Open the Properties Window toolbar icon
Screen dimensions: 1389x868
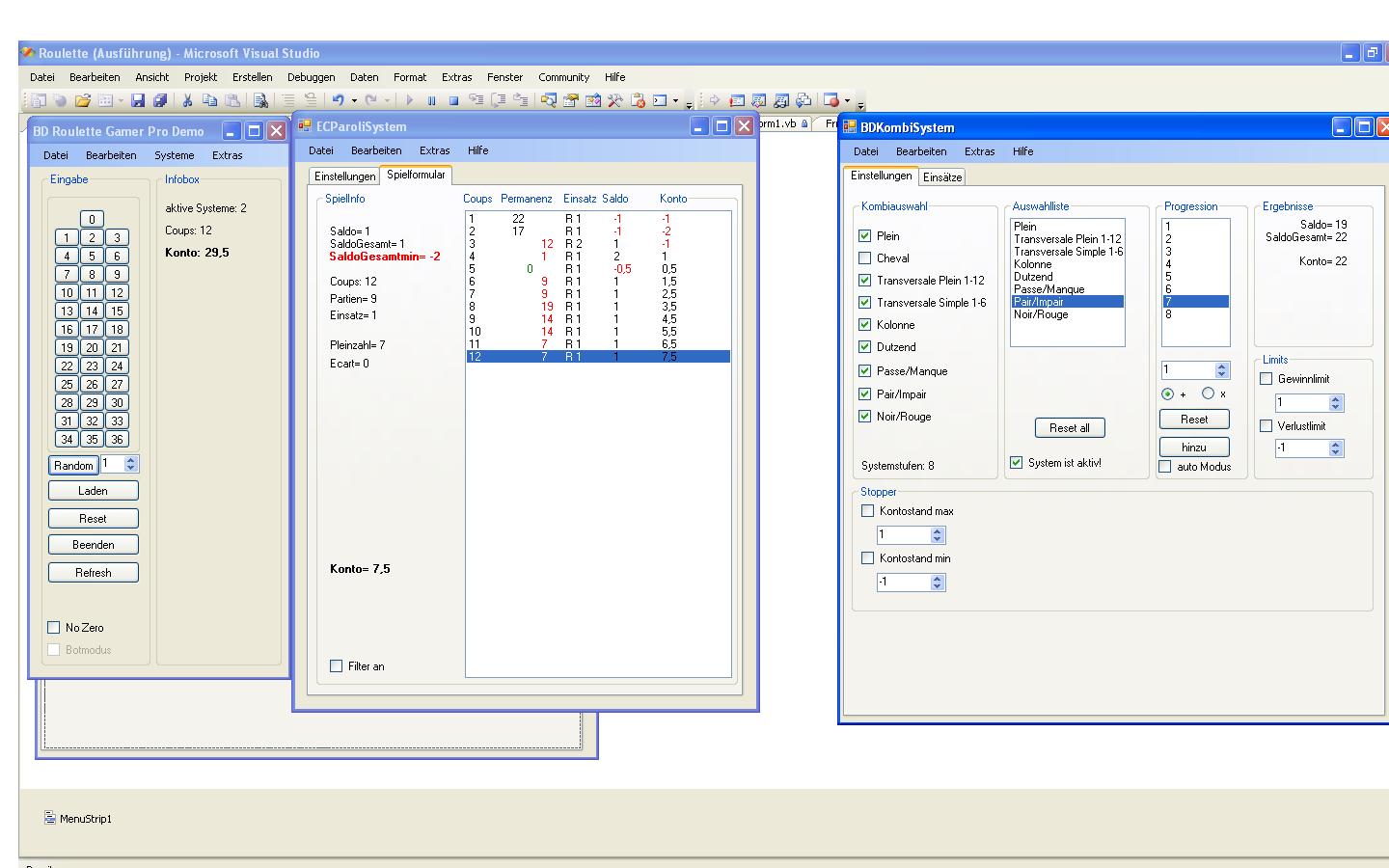click(571, 100)
